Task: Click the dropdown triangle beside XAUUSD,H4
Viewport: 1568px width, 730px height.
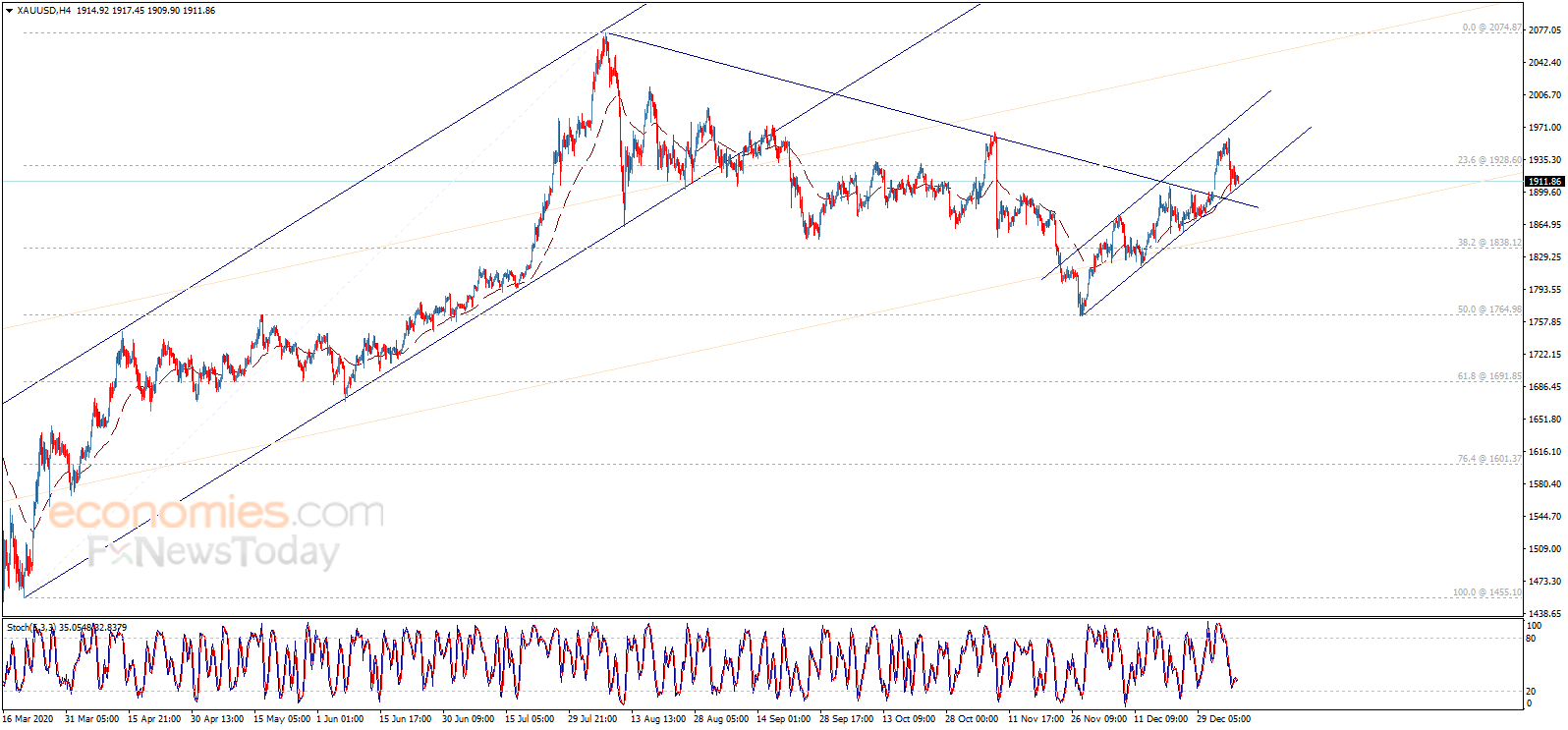Action: pos(9,11)
